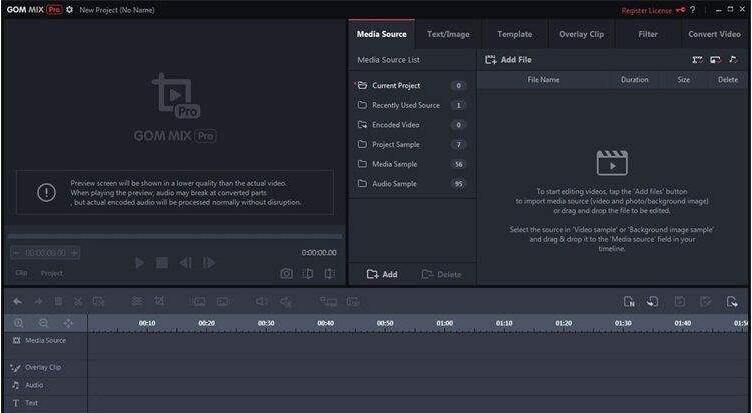Click the help question mark icon

[x=693, y=10]
